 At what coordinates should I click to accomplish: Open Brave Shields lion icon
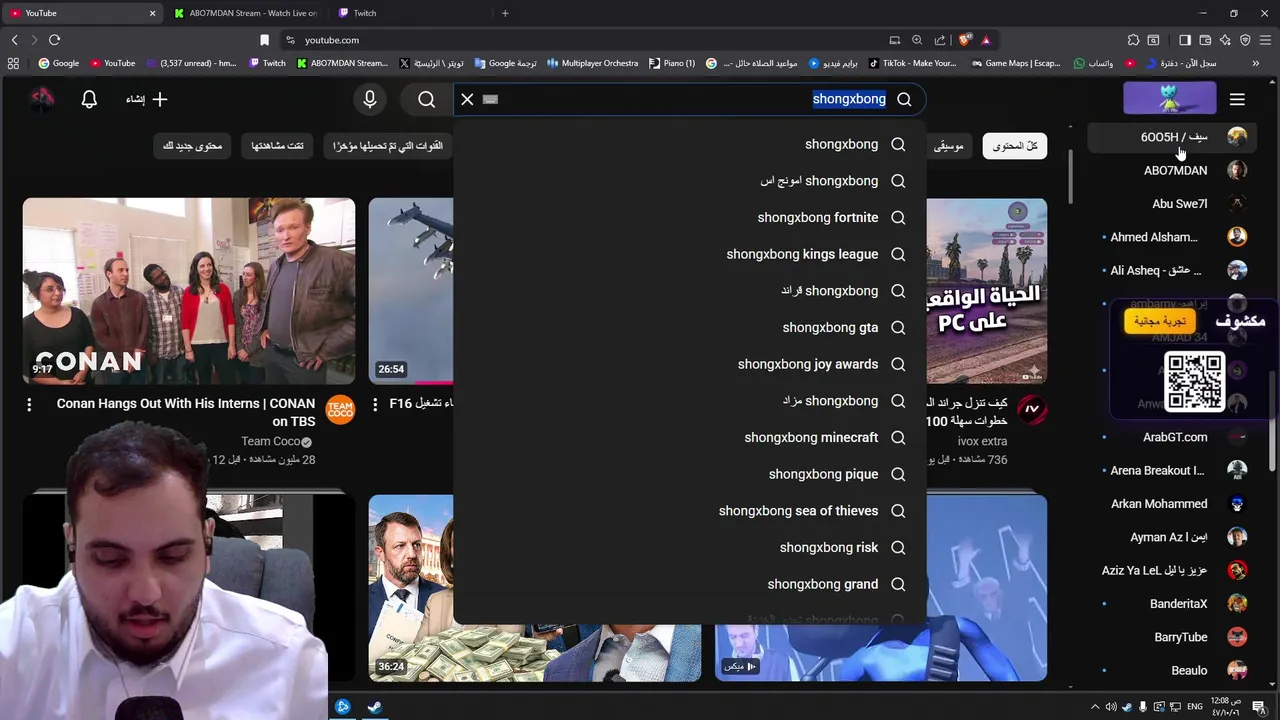pos(965,40)
